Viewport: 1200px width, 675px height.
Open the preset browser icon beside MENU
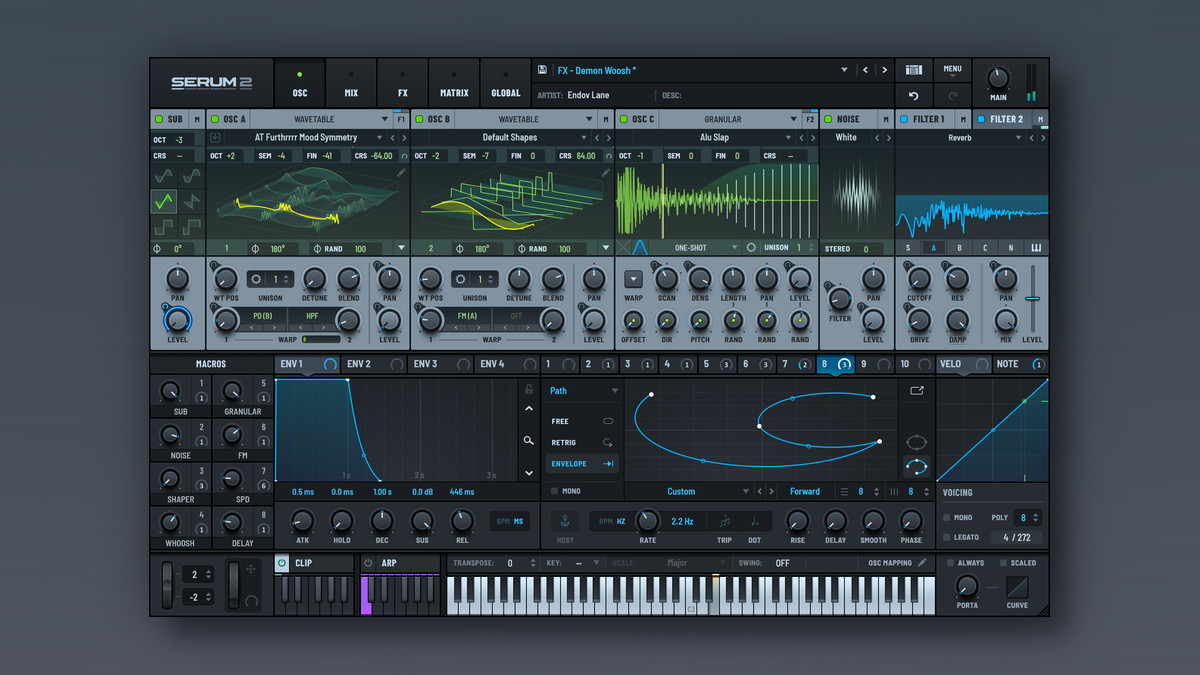pyautogui.click(x=913, y=70)
